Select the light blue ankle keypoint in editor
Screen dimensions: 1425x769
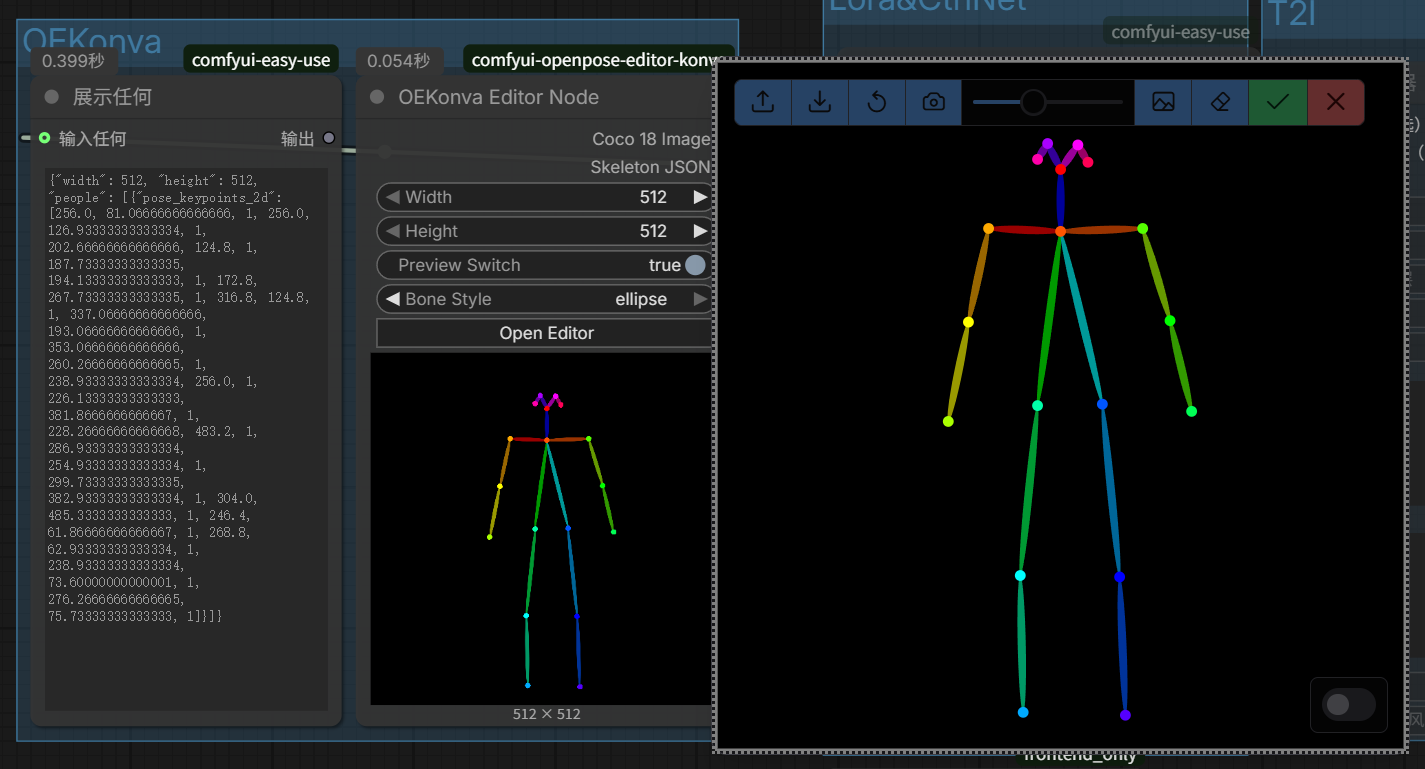click(x=1023, y=712)
